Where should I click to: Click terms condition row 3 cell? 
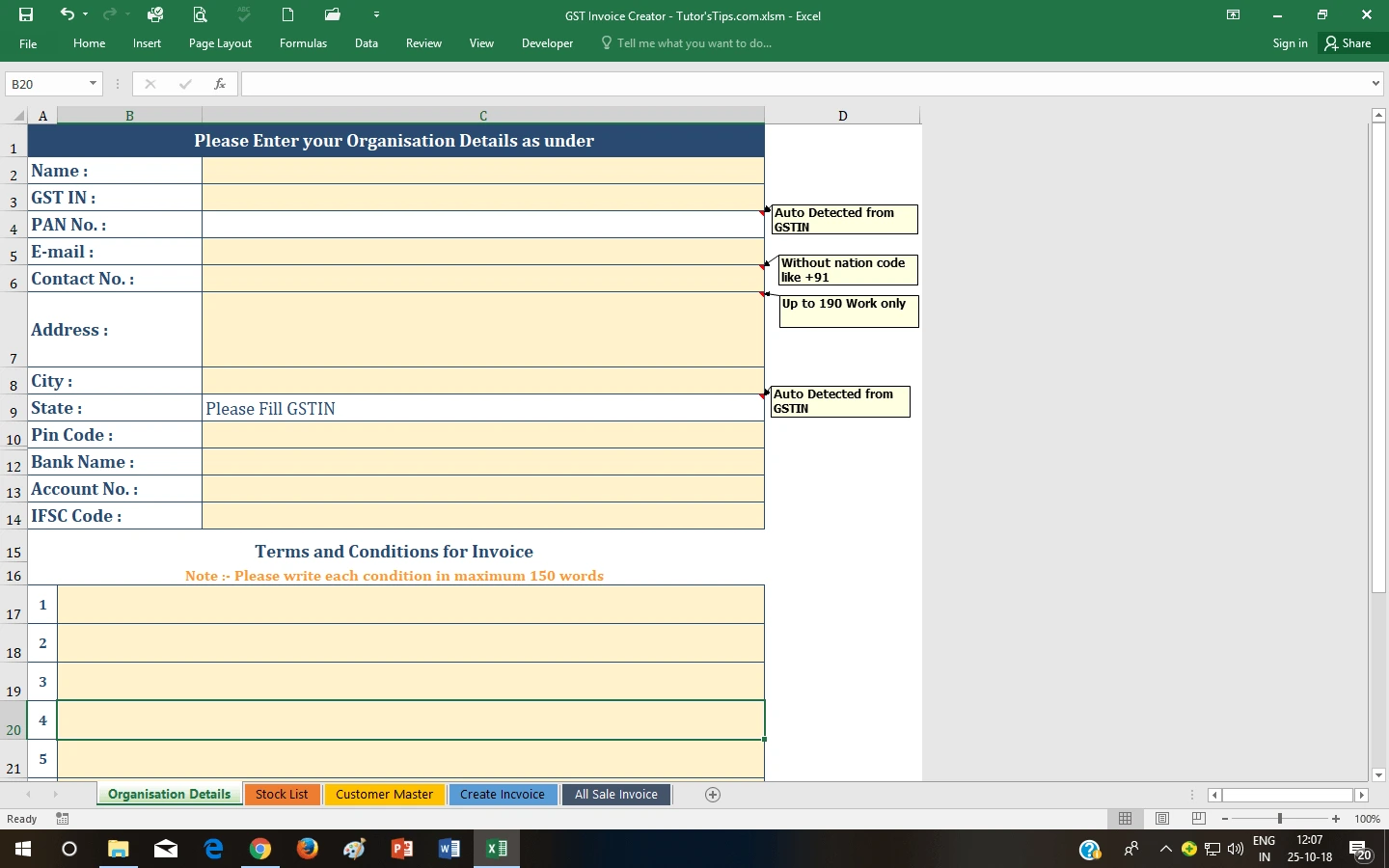(411, 682)
